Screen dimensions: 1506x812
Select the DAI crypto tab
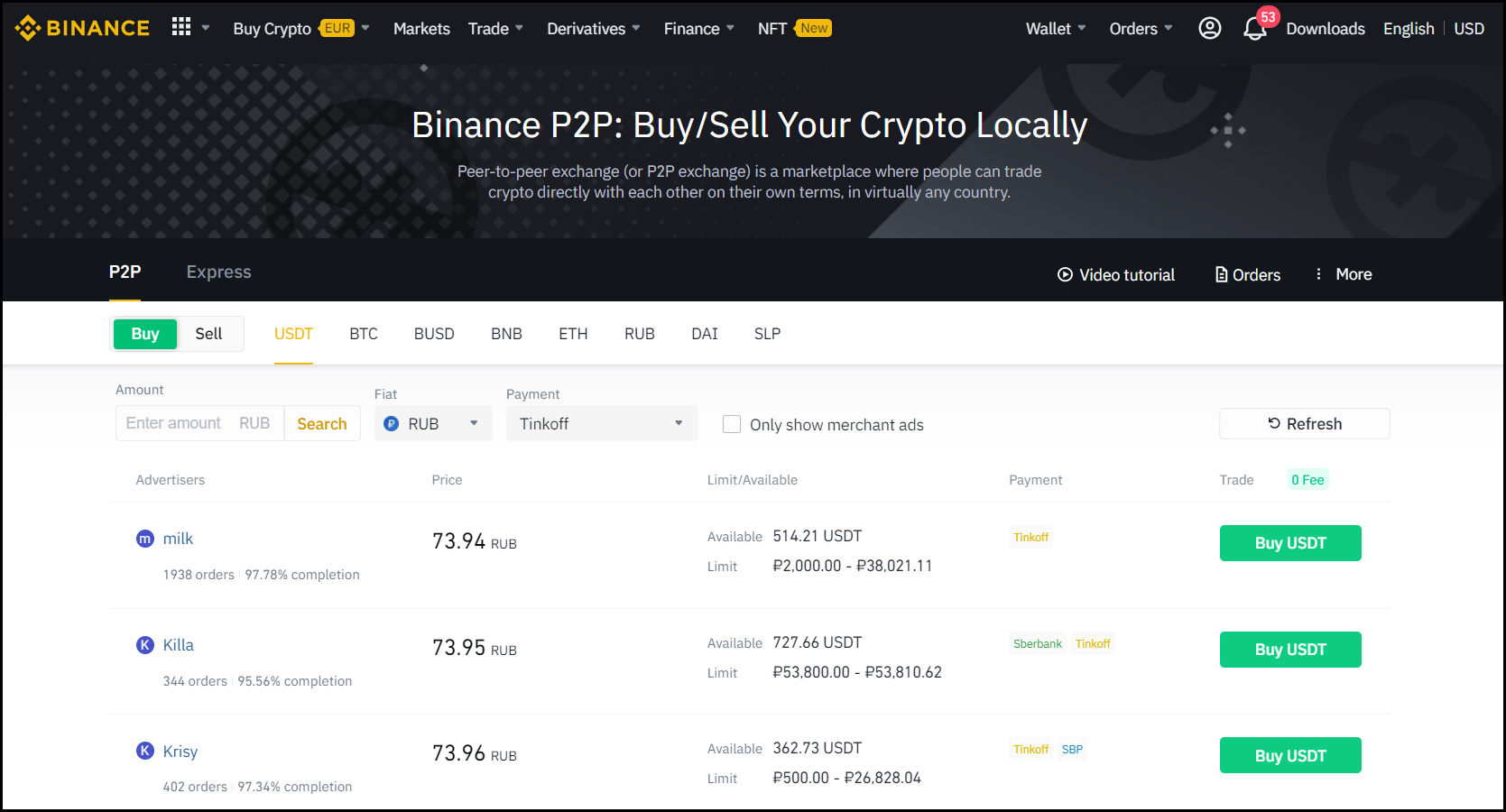705,334
